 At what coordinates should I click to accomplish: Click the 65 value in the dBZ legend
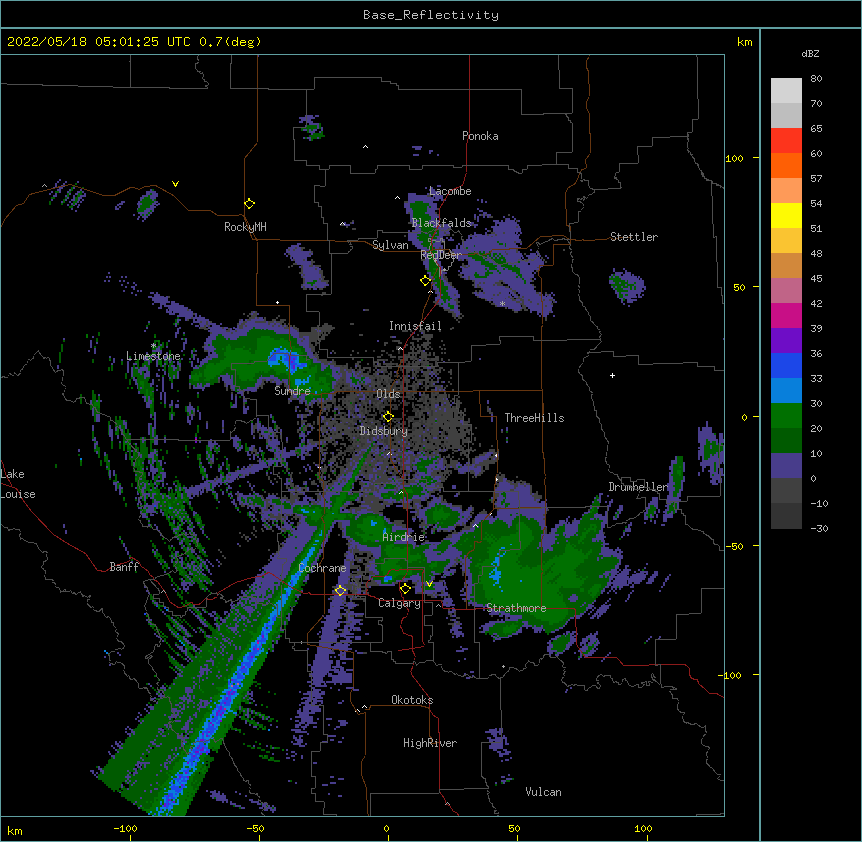816,129
